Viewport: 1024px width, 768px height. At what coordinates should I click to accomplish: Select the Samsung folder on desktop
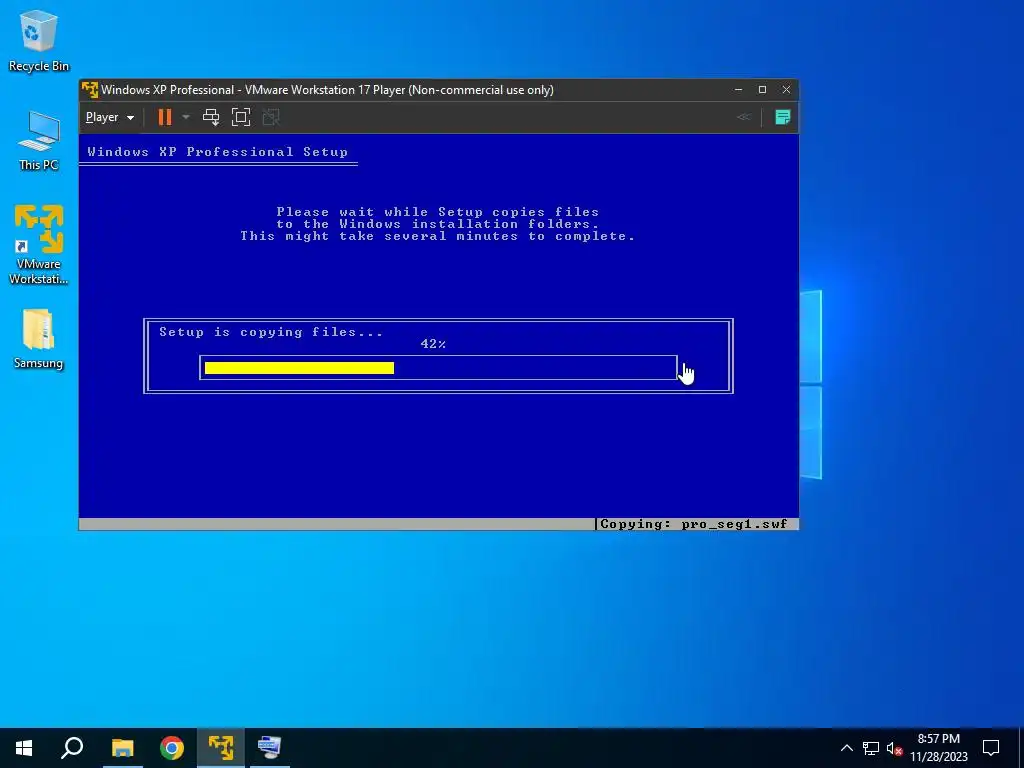click(39, 339)
